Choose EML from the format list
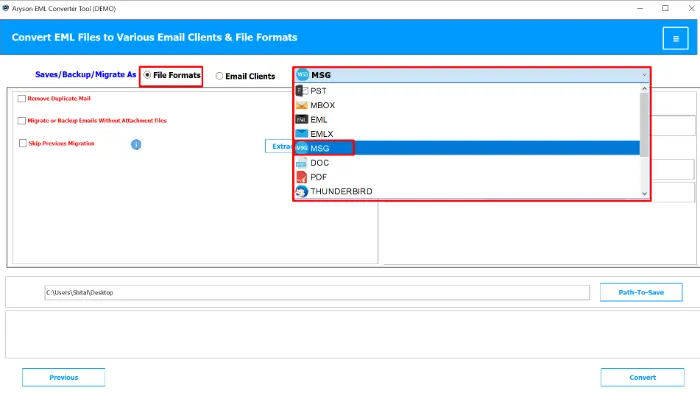Viewport: 700px width, 396px height. tap(467, 120)
